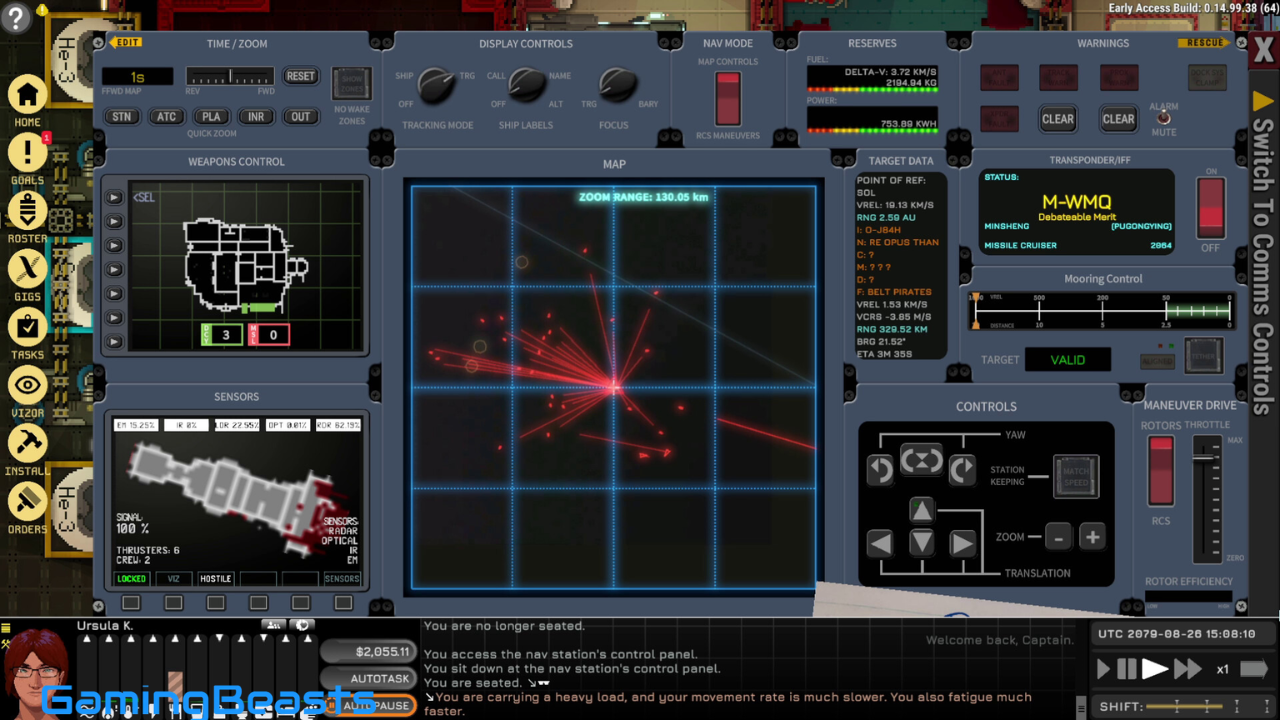This screenshot has height=720, width=1280.
Task: Open the Install hammer icon
Action: (28, 443)
